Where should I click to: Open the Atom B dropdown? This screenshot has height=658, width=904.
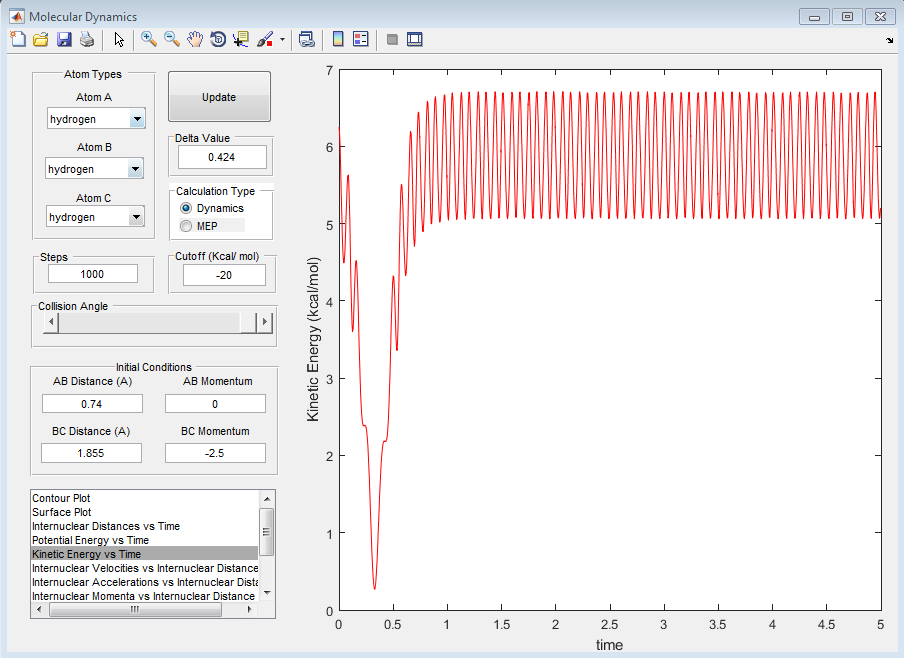point(137,169)
